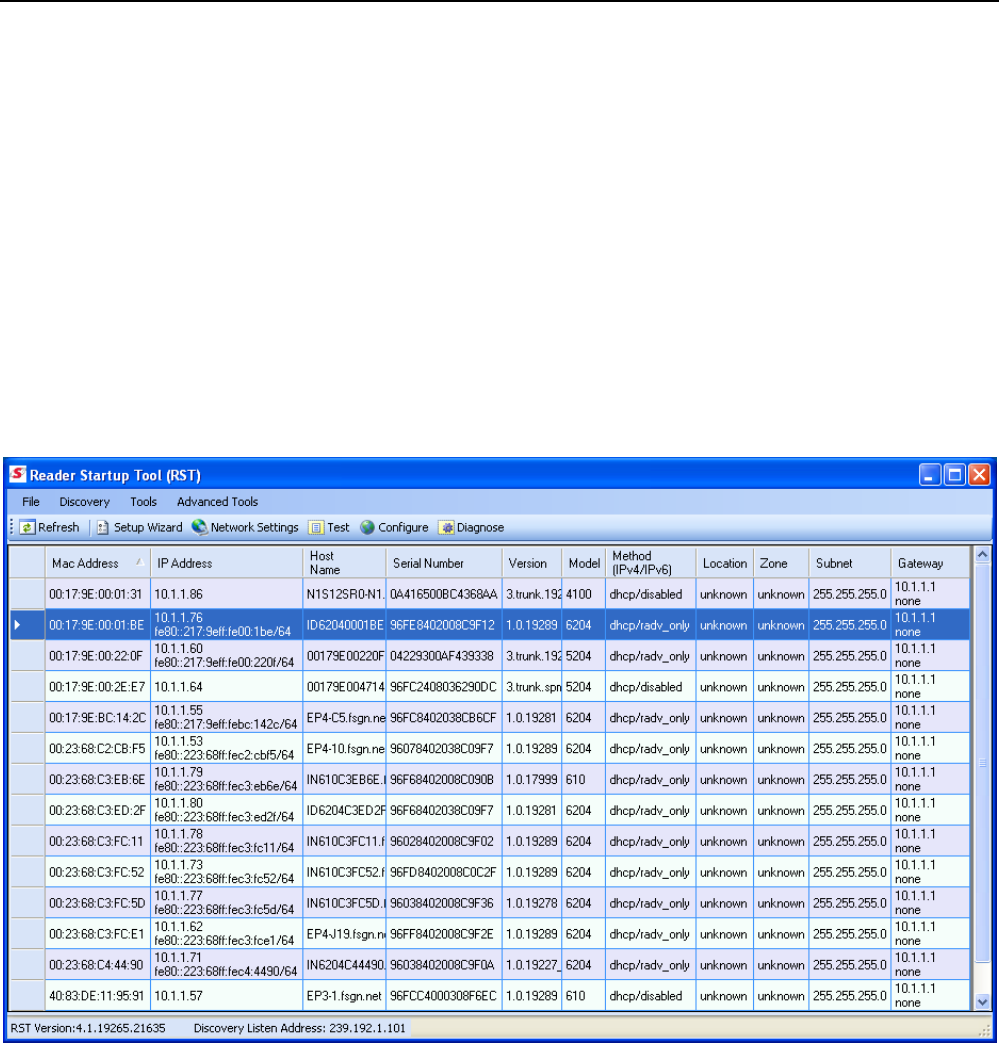Click the Gateway column header
999x1043 pixels.
[930, 563]
